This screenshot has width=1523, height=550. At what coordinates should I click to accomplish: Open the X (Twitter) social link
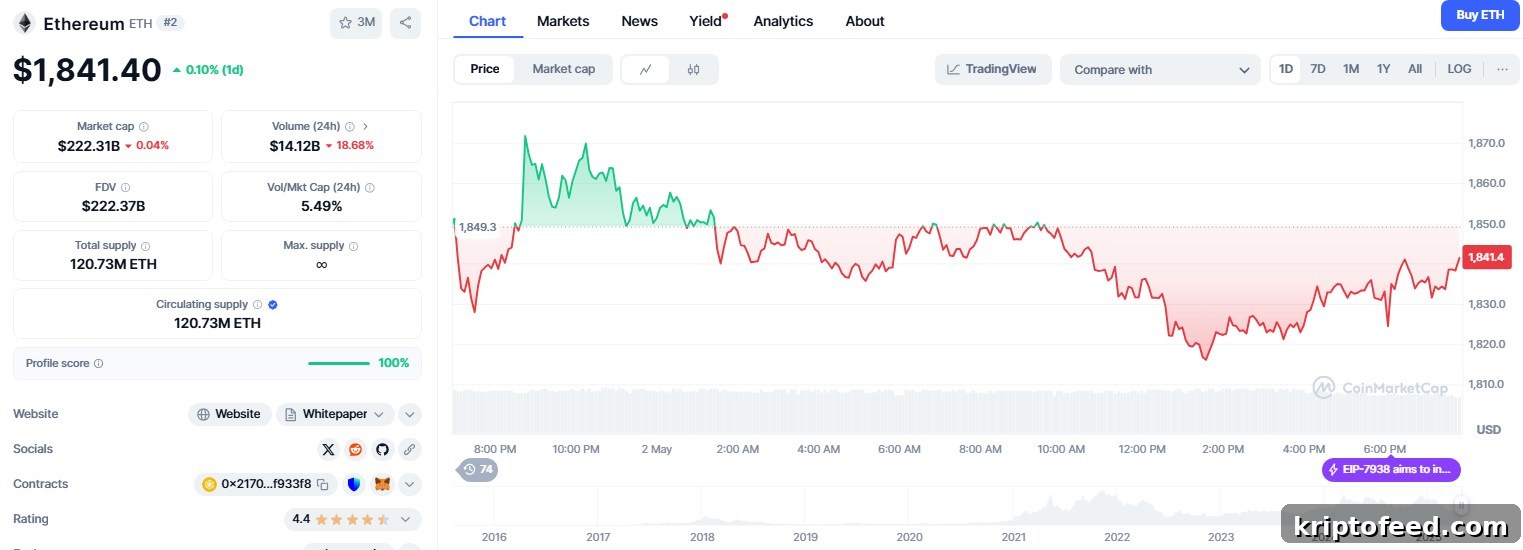point(329,449)
